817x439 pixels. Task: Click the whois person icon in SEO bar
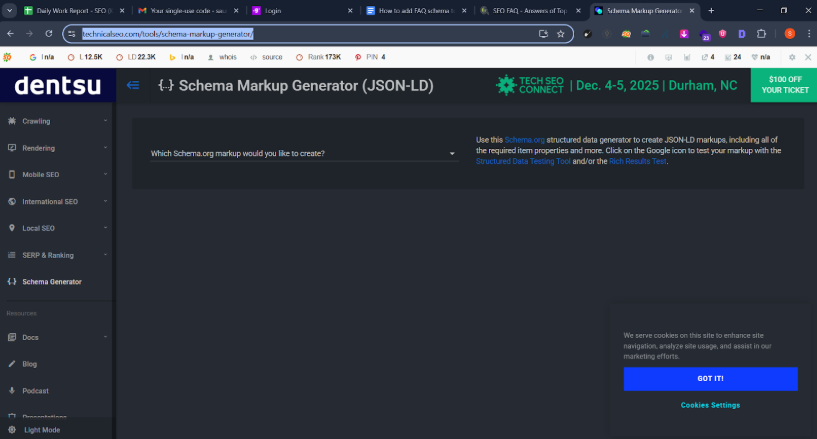pyautogui.click(x=238, y=57)
